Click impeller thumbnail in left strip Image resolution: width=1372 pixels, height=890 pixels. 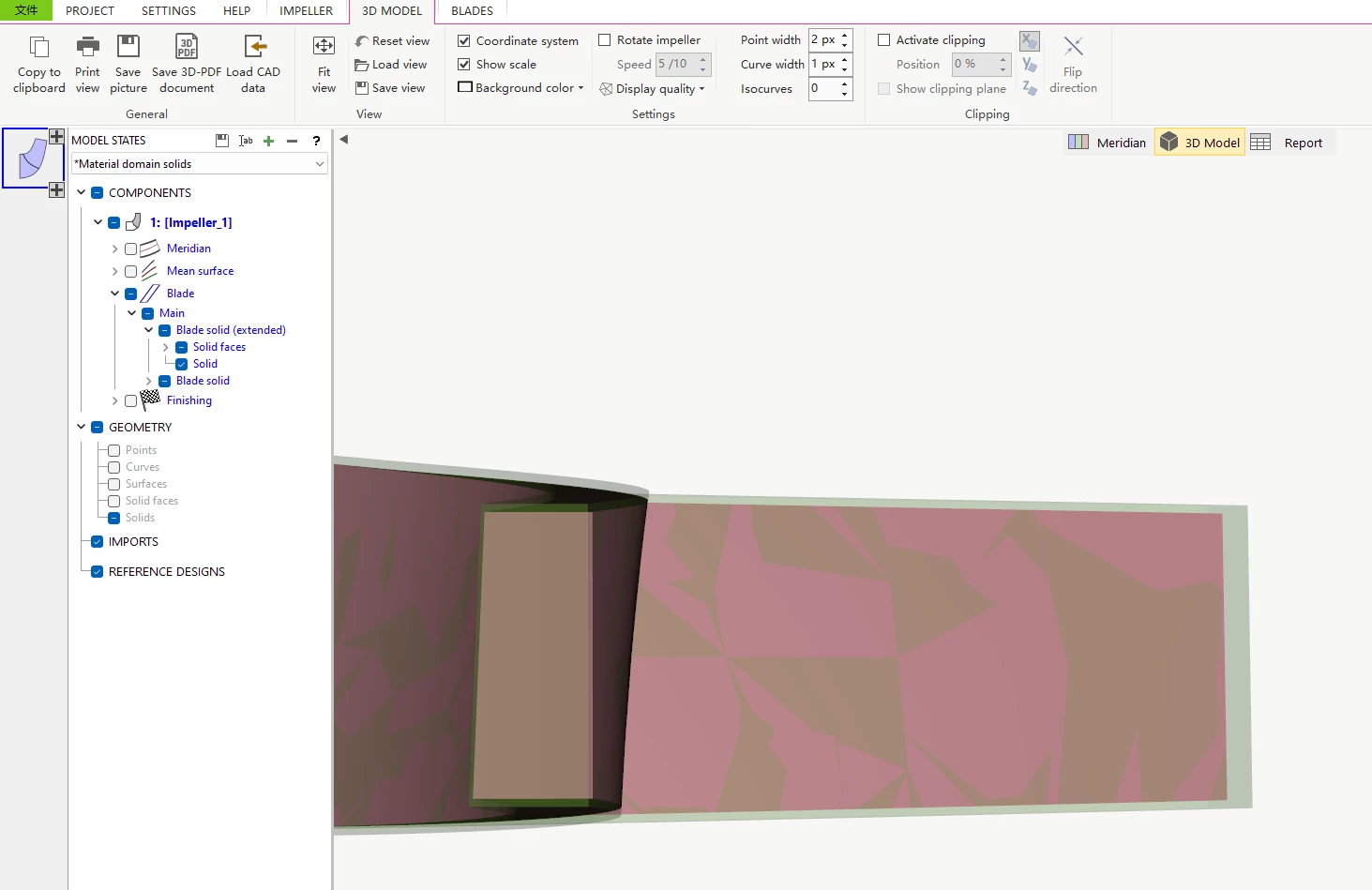click(32, 158)
